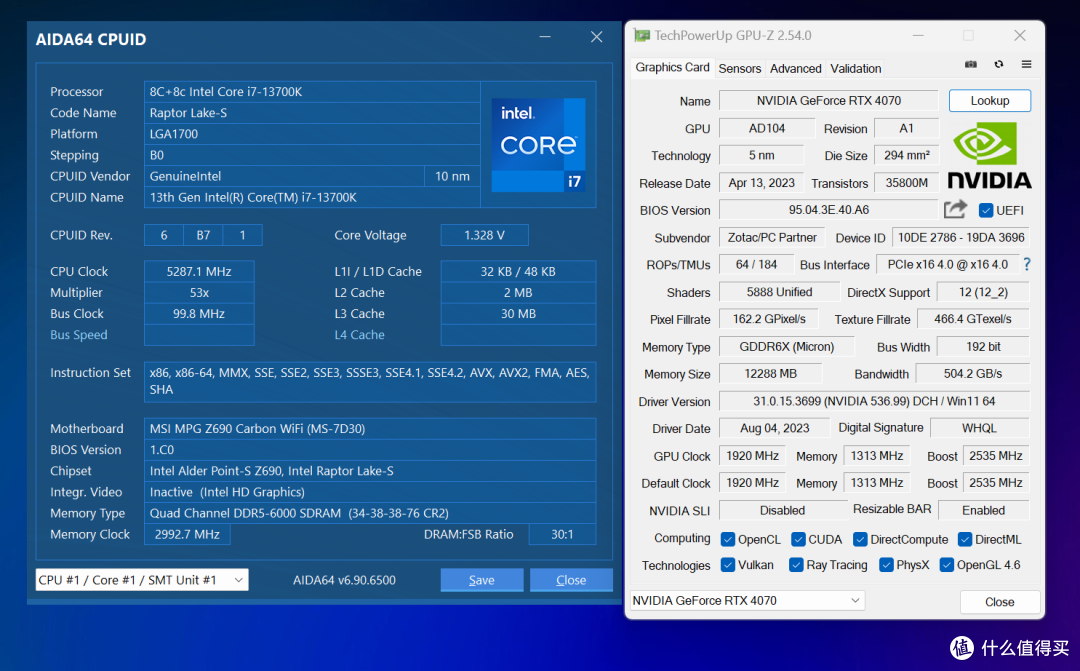Click the GPU-Z title bar app icon
The height and width of the screenshot is (671, 1080).
[x=642, y=35]
